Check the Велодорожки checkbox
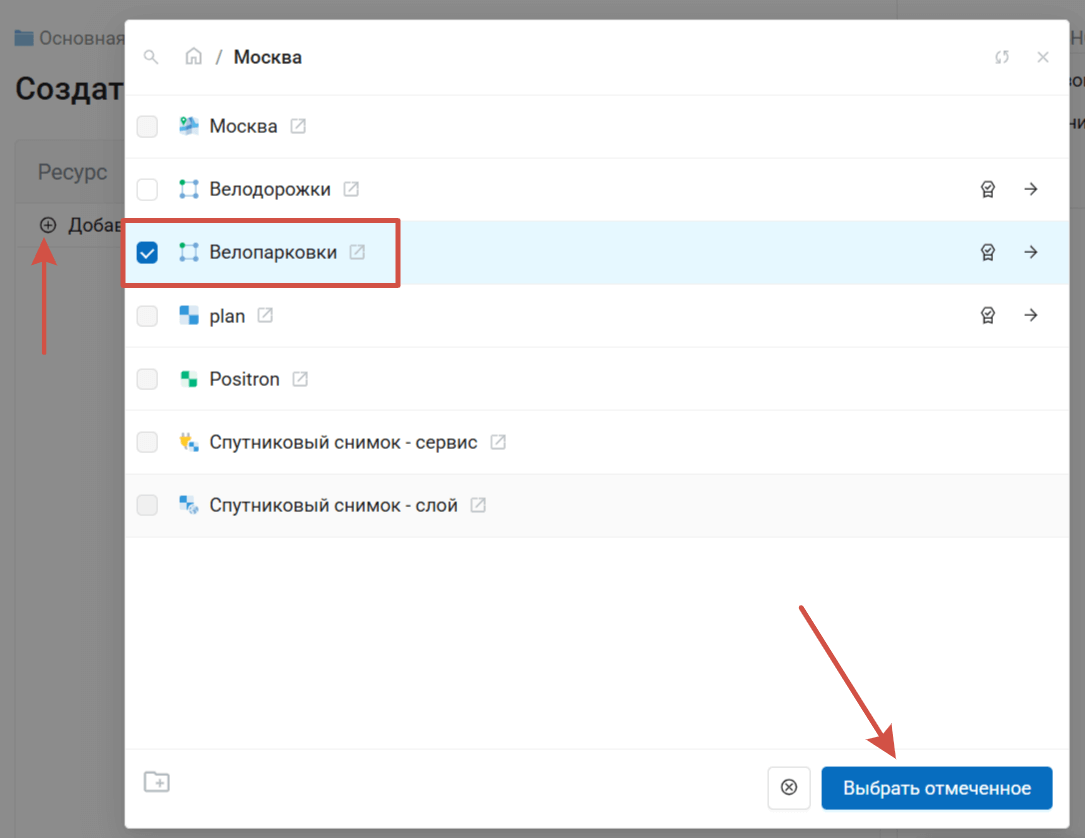The width and height of the screenshot is (1085, 838). [x=147, y=189]
